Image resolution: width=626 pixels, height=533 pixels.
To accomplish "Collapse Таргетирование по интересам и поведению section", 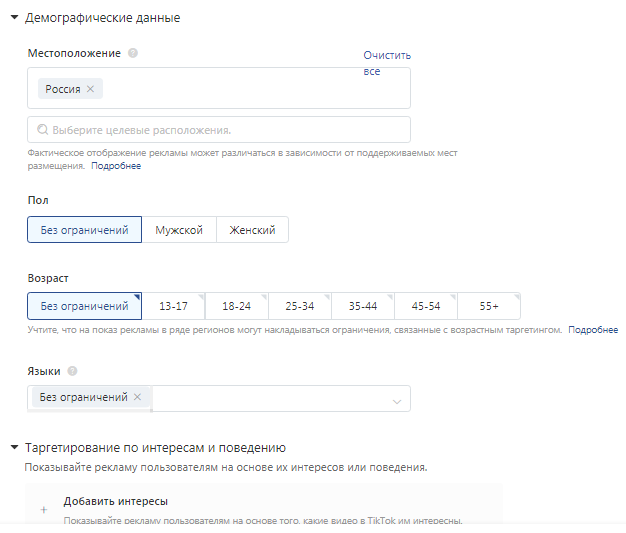I will click(x=14, y=447).
